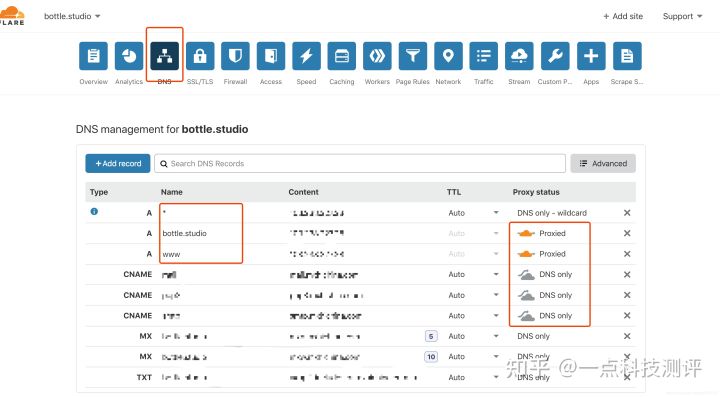Delete the first CNAME record

click(x=627, y=274)
